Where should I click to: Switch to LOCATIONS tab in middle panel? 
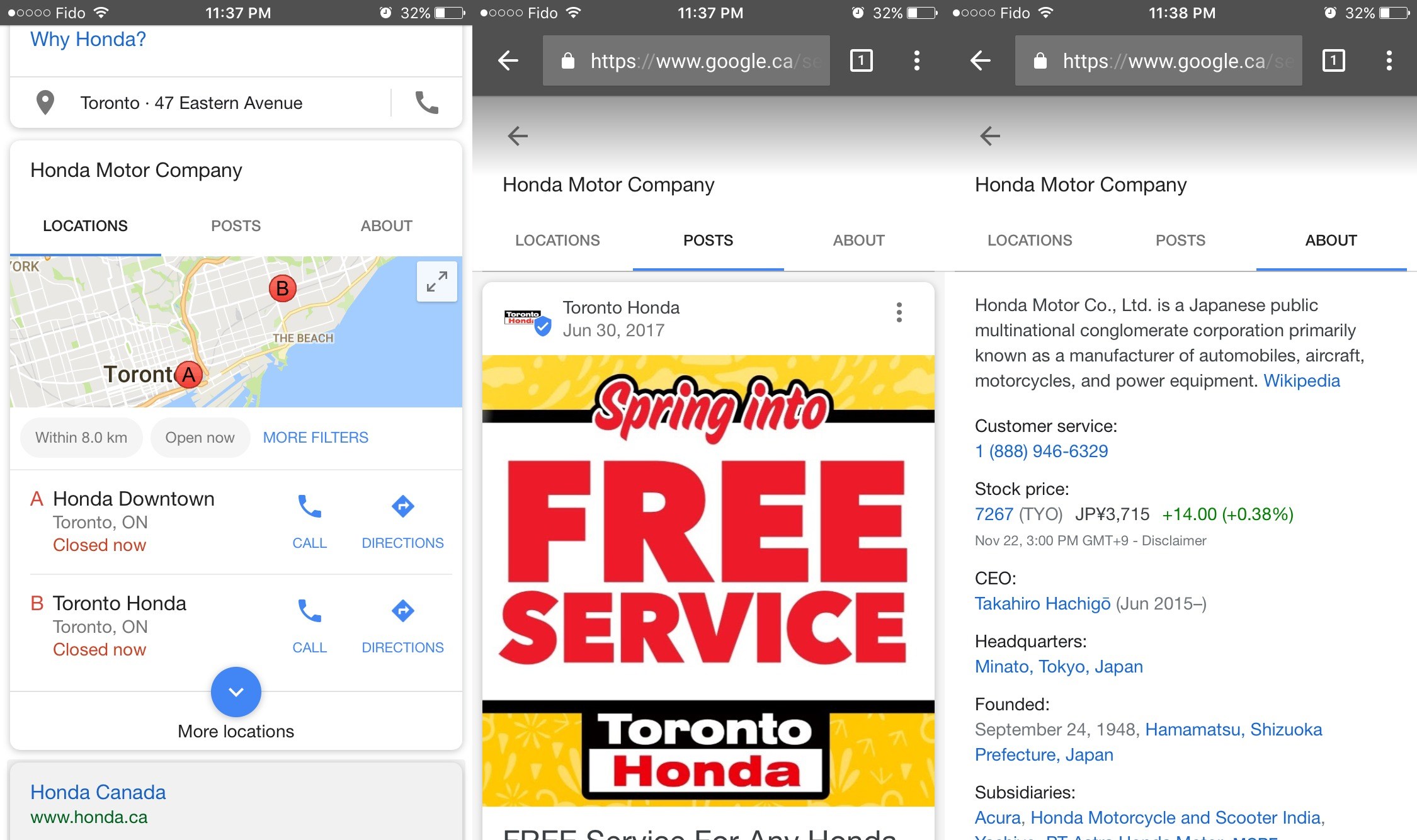click(557, 241)
